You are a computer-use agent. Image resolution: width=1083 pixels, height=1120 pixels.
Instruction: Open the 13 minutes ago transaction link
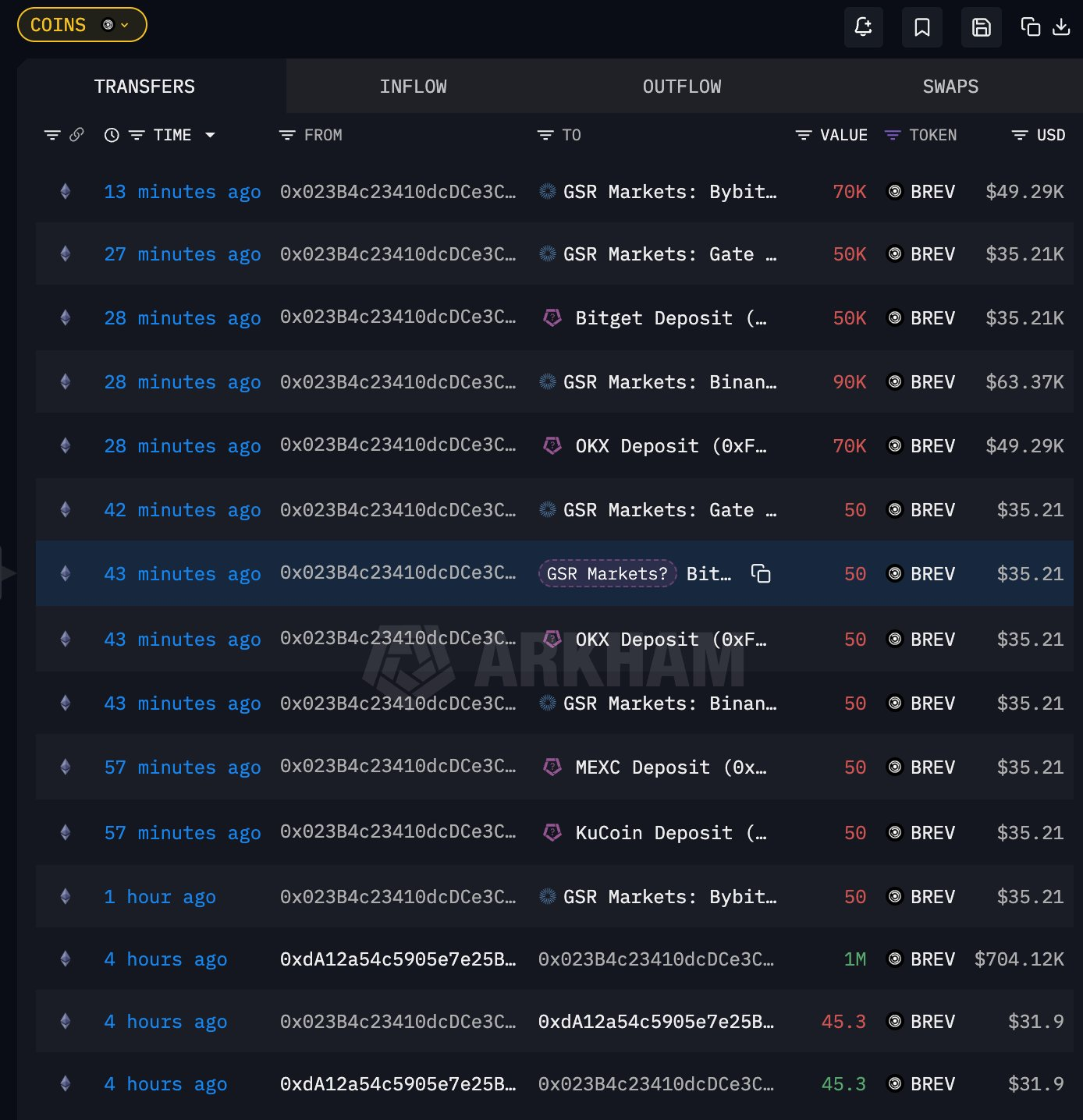click(x=182, y=192)
